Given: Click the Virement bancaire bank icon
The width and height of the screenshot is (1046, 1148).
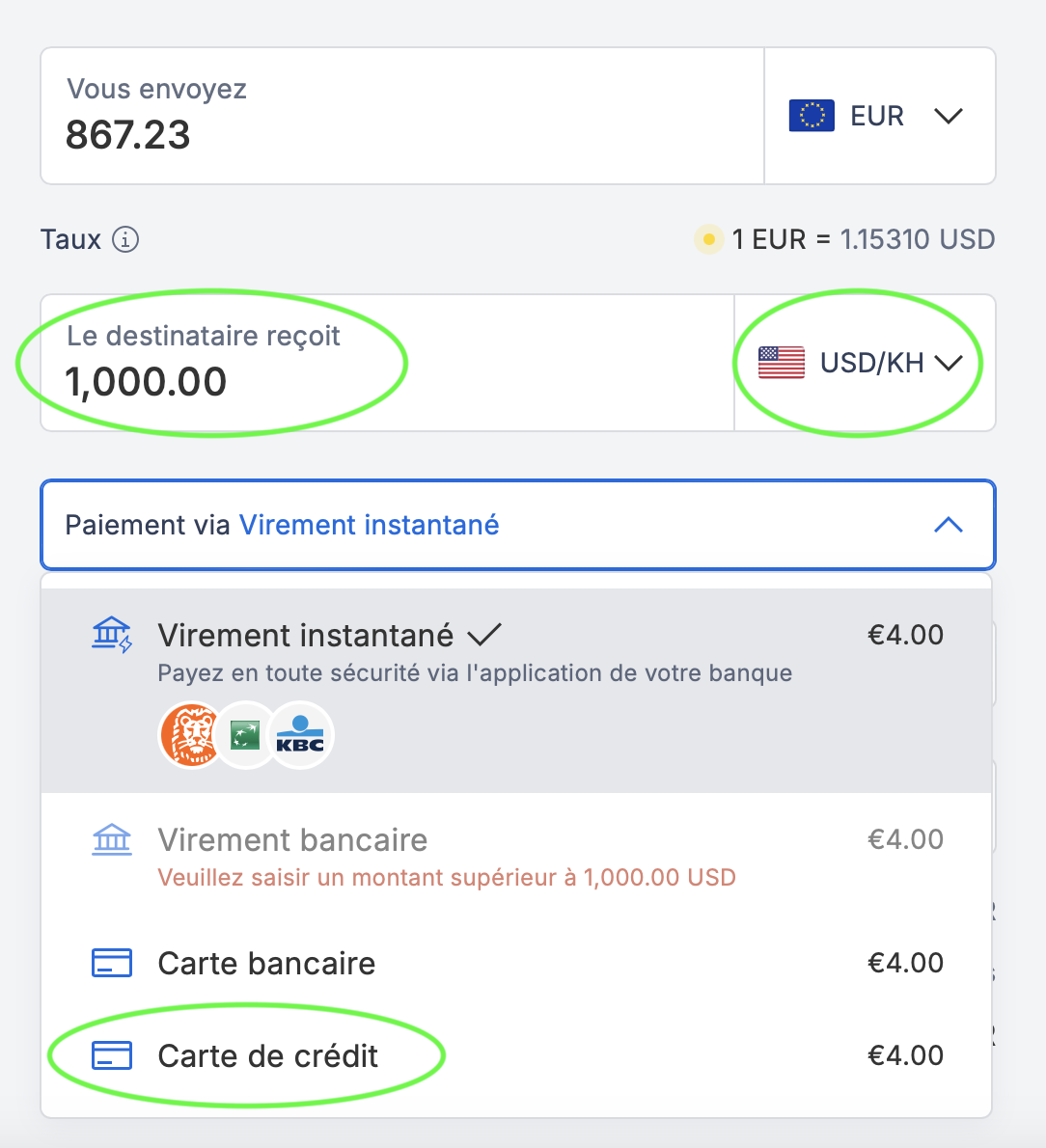Looking at the screenshot, I should coord(112,838).
